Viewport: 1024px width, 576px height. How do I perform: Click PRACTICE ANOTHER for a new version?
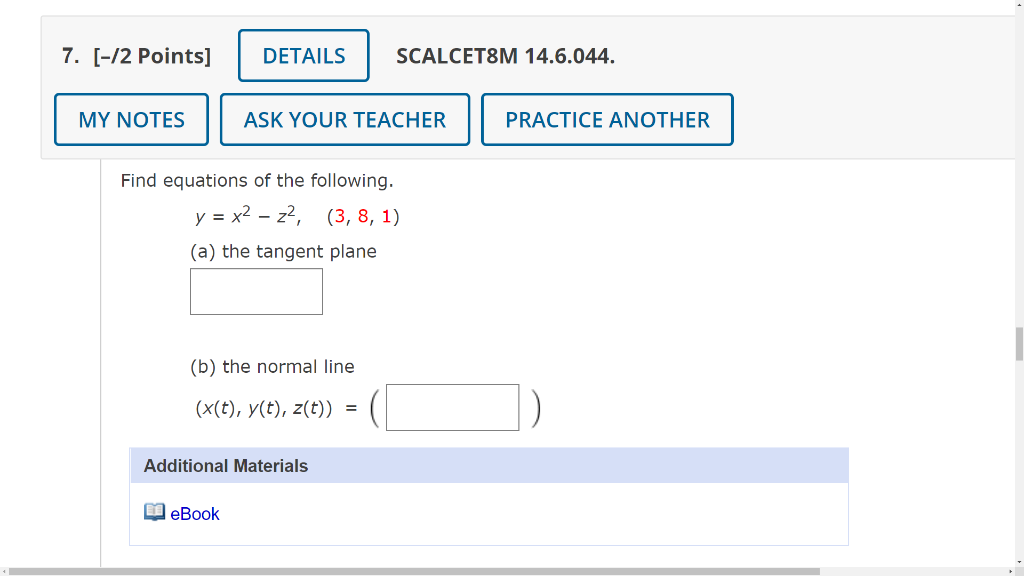(607, 119)
